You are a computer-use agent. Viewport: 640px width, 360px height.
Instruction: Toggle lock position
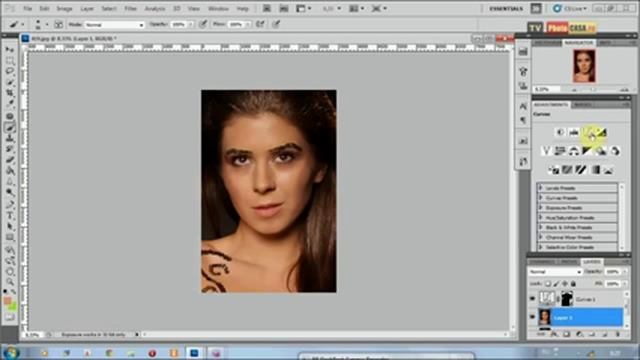(x=565, y=284)
